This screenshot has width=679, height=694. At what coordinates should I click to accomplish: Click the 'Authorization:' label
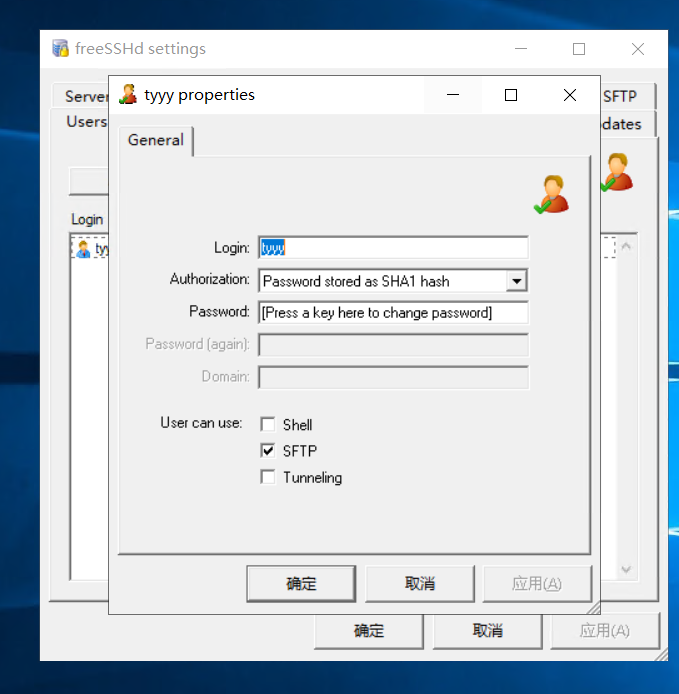tap(209, 279)
